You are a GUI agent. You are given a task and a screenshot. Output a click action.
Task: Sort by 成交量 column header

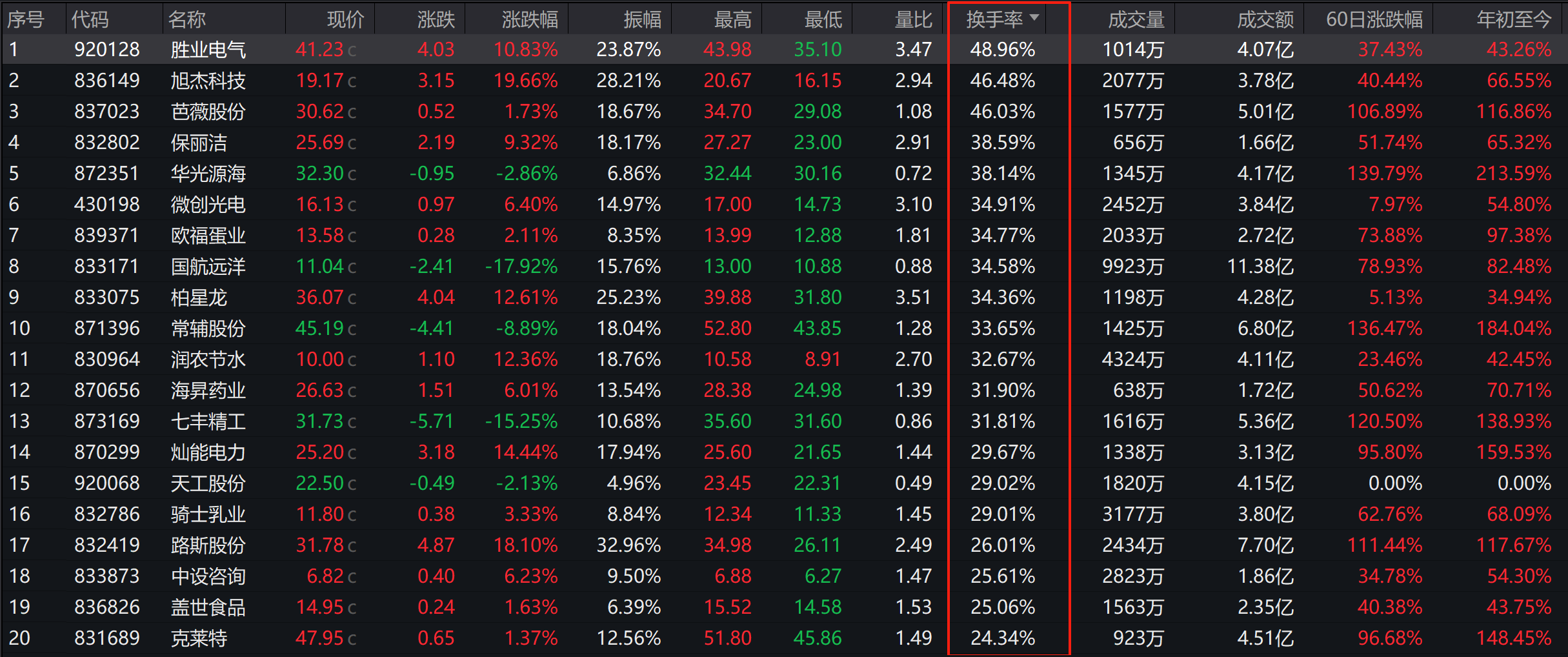pos(1136,19)
